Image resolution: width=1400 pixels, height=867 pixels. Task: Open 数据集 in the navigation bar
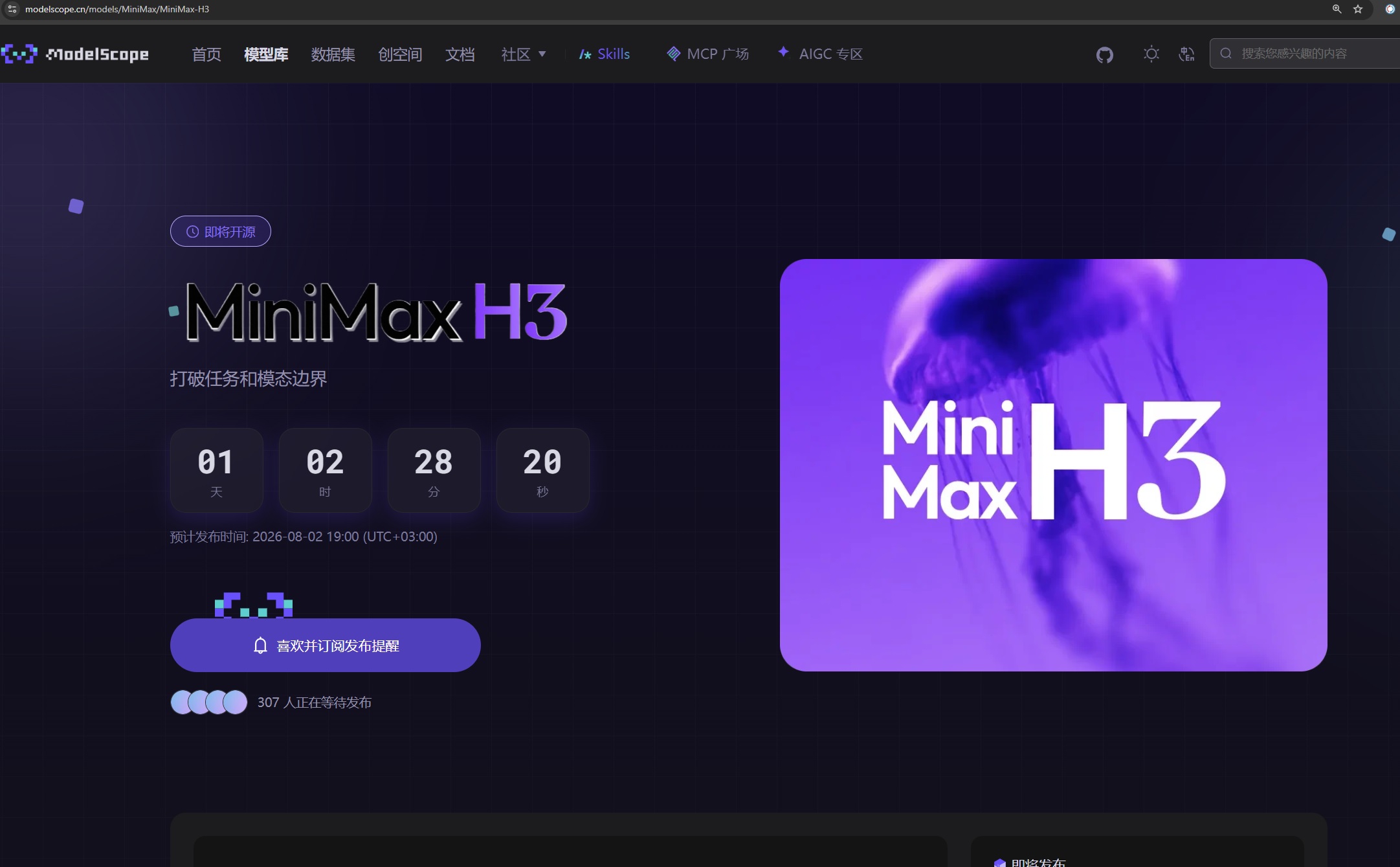coord(333,54)
